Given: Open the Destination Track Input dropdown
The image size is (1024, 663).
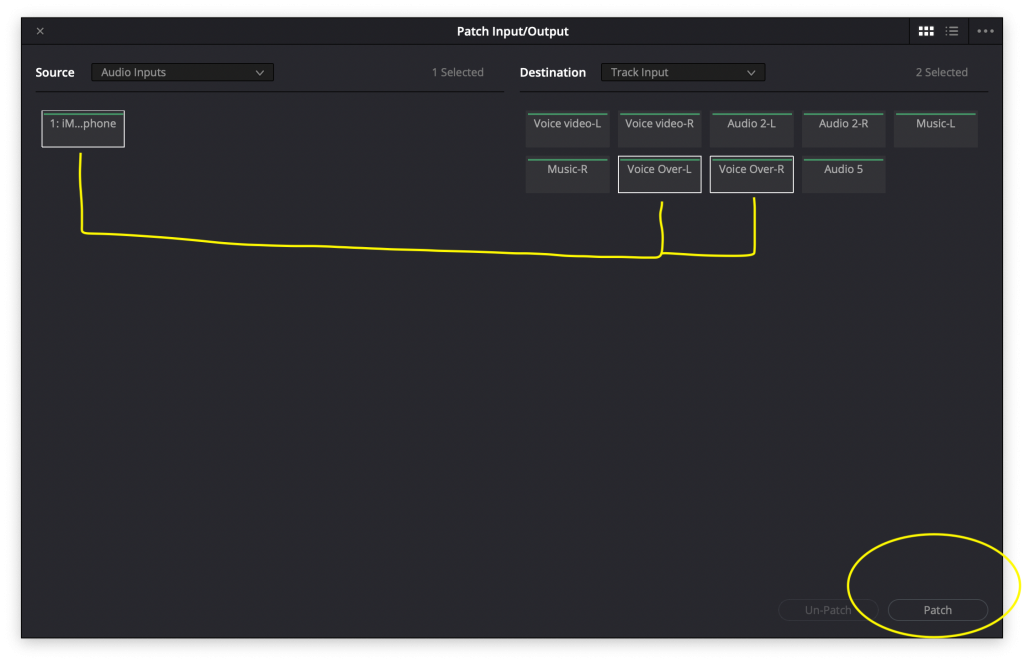Looking at the screenshot, I should point(682,72).
